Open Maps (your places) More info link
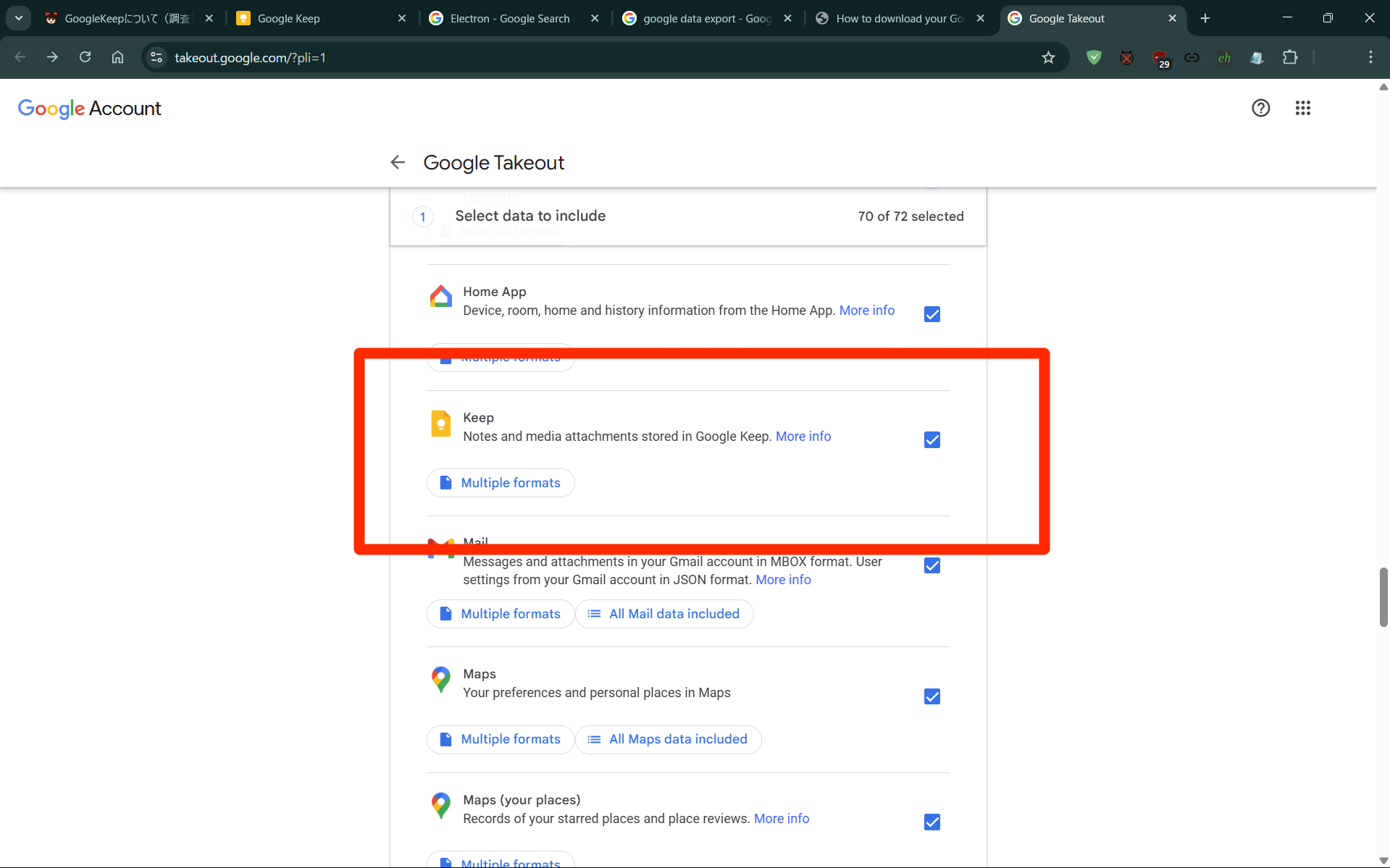 782,819
